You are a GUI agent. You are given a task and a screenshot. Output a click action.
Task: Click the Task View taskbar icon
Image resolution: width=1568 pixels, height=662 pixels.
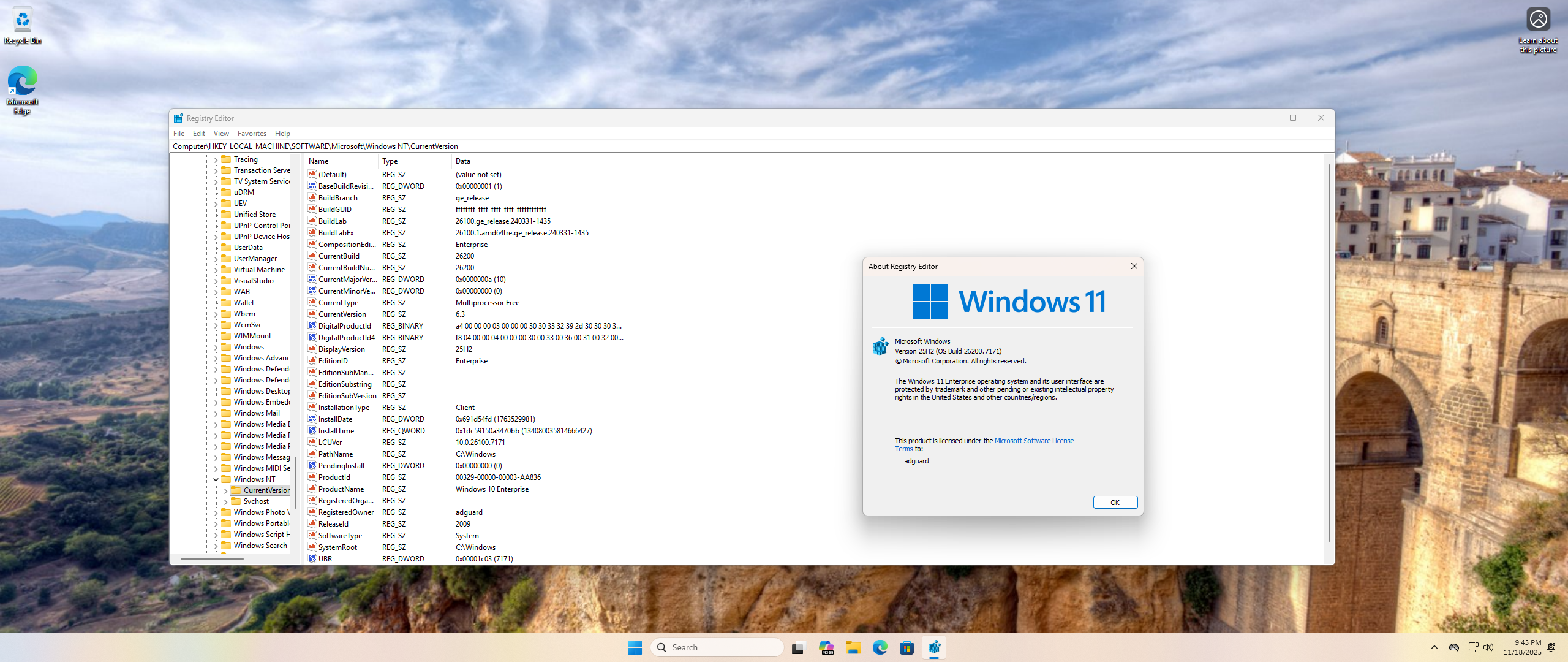point(797,647)
